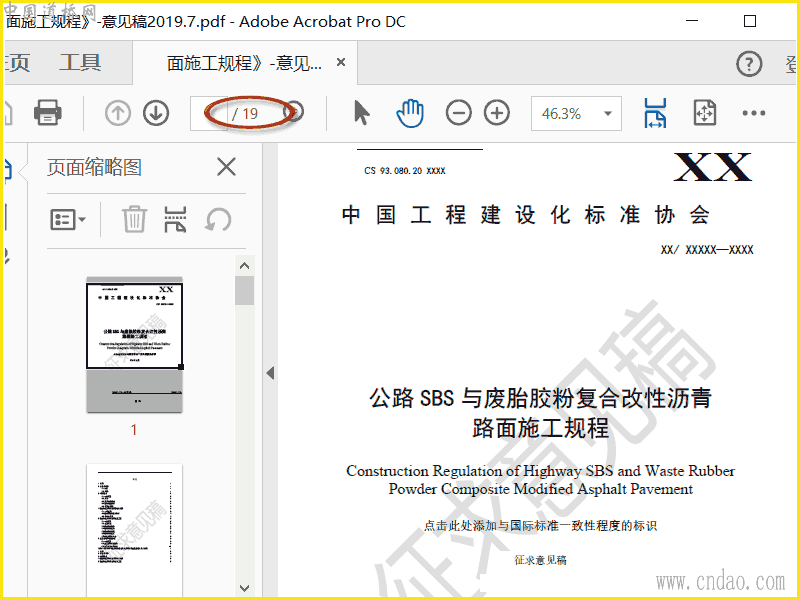This screenshot has height=600, width=800.
Task: Open the help question mark icon
Action: pyautogui.click(x=749, y=64)
